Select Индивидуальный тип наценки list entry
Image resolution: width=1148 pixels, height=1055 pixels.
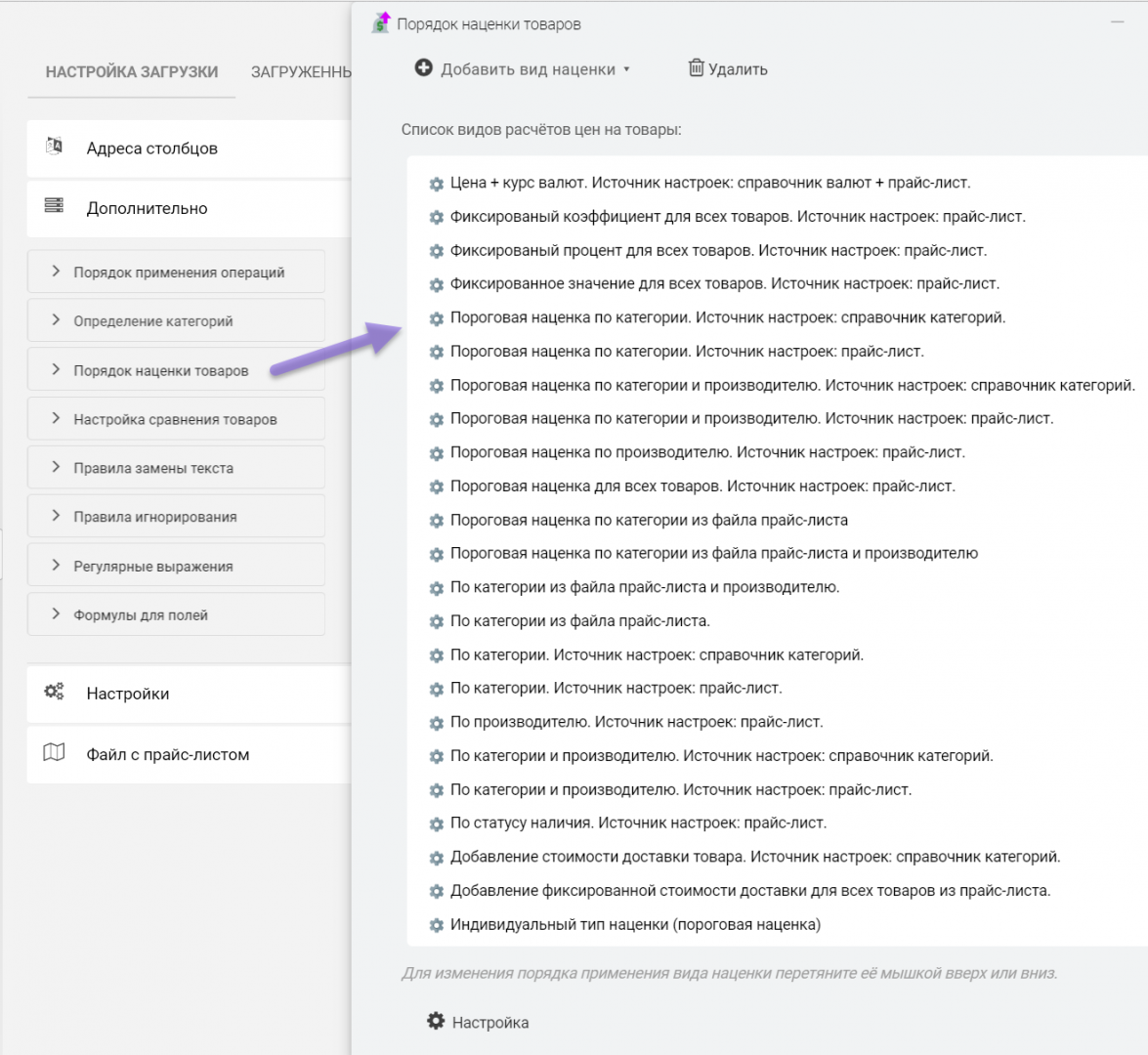pyautogui.click(x=635, y=924)
